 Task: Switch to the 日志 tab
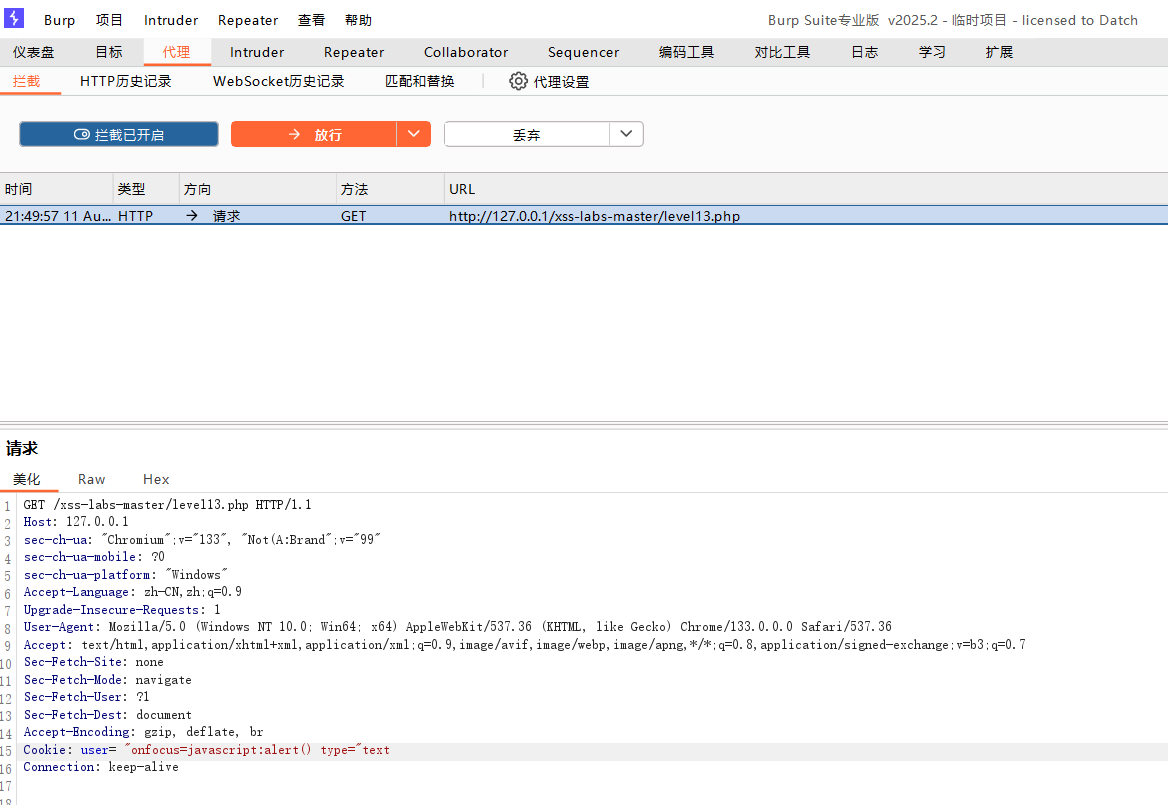click(x=865, y=52)
